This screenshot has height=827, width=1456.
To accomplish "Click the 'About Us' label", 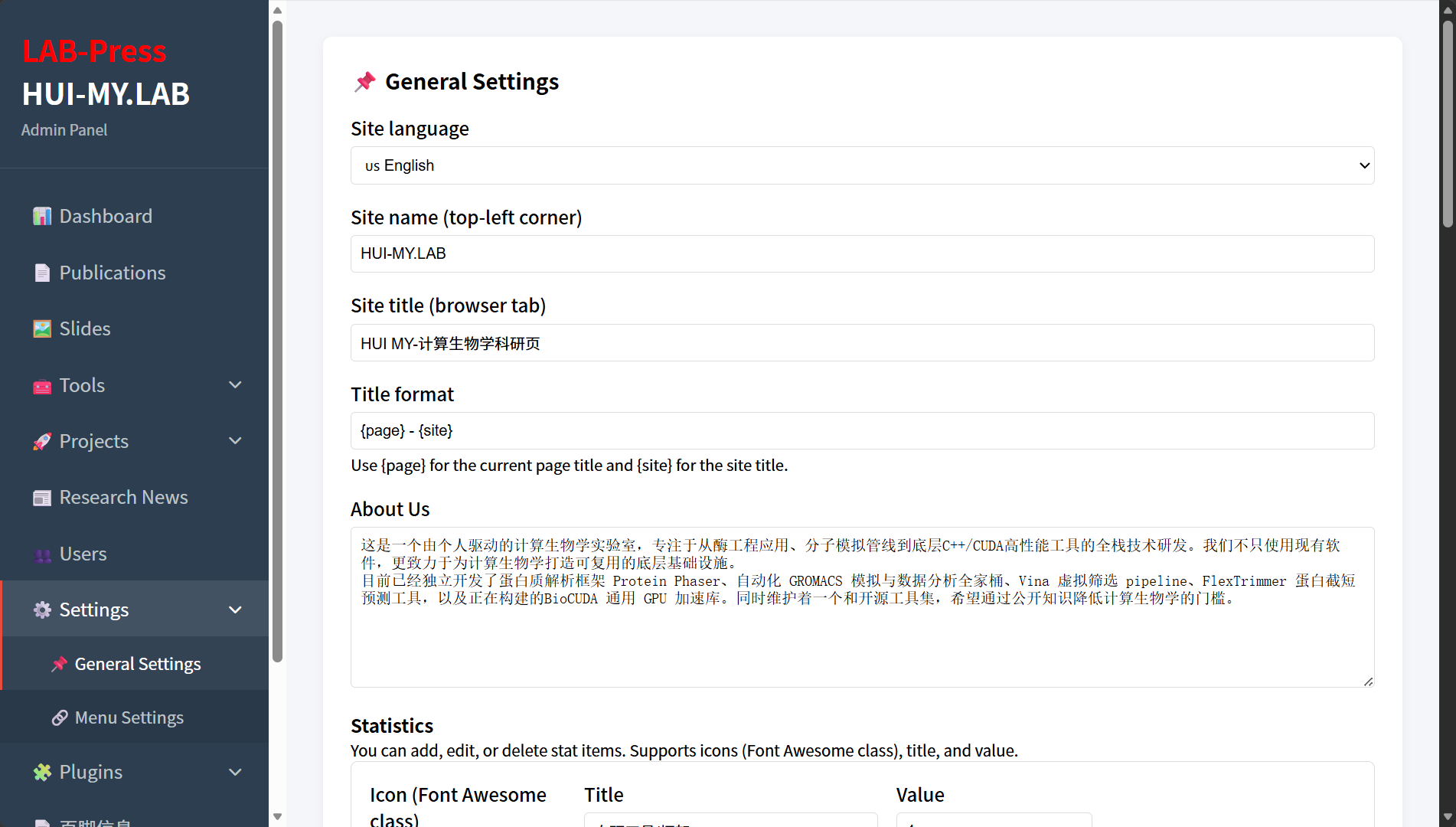I will [x=390, y=509].
